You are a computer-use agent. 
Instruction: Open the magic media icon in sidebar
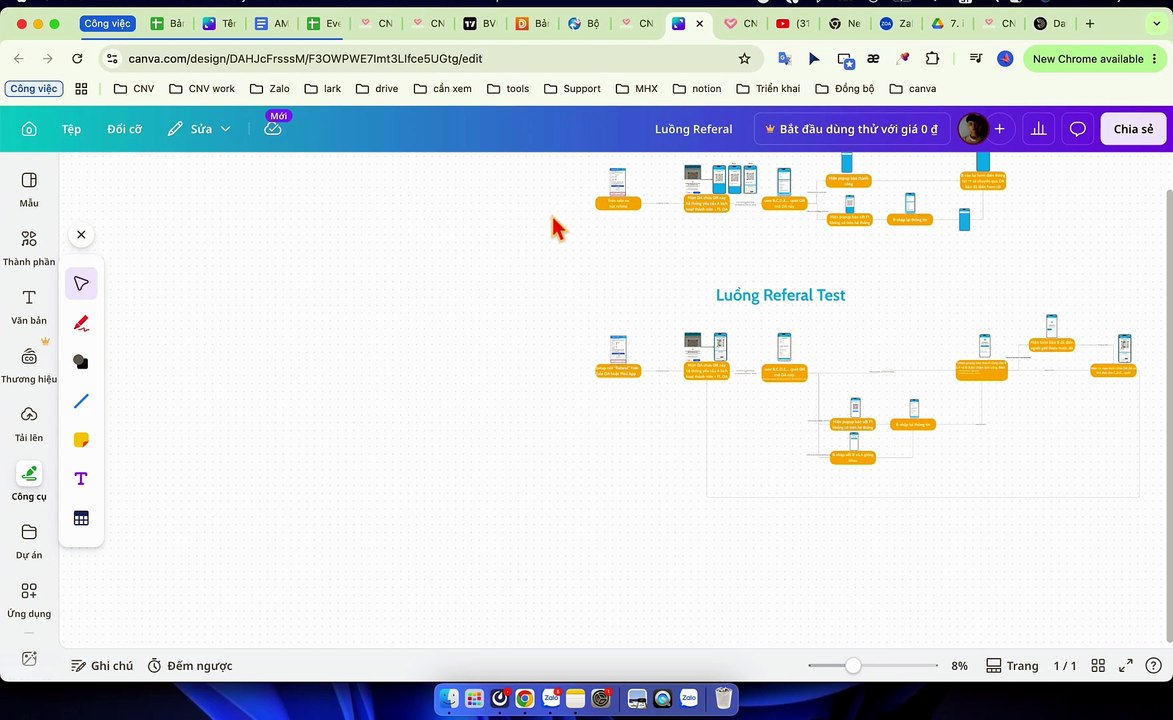[x=29, y=659]
